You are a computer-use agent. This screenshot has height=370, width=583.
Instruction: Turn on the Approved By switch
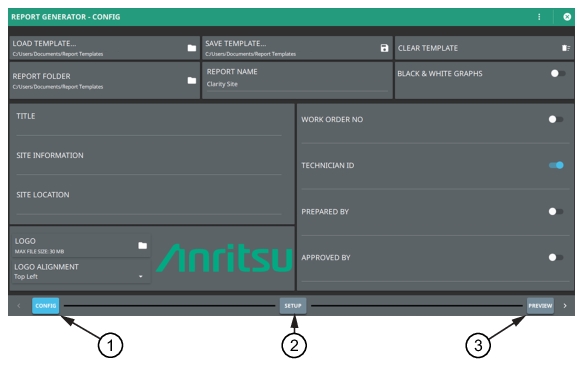[x=555, y=257]
